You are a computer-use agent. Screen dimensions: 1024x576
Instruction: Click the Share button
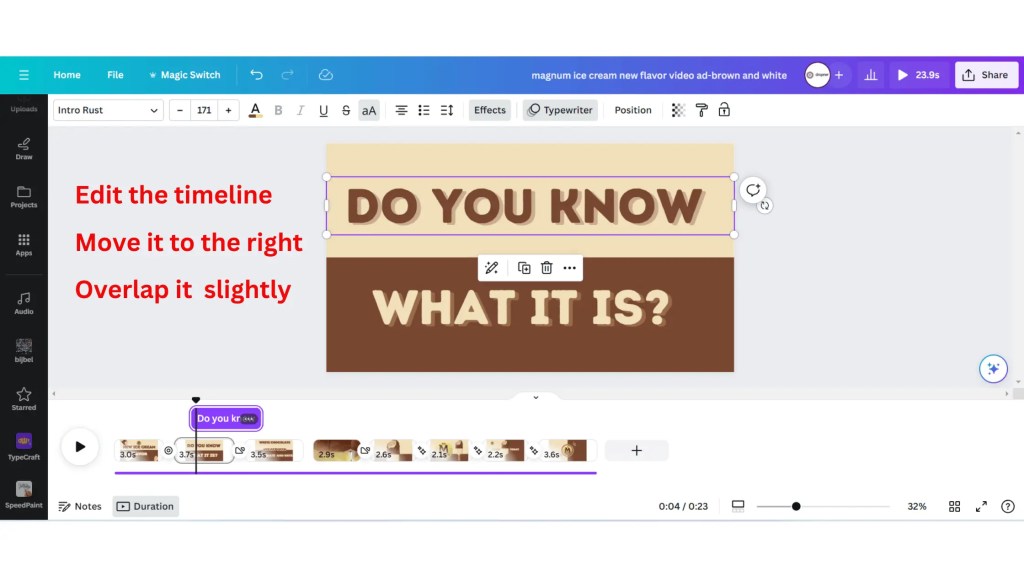[986, 74]
